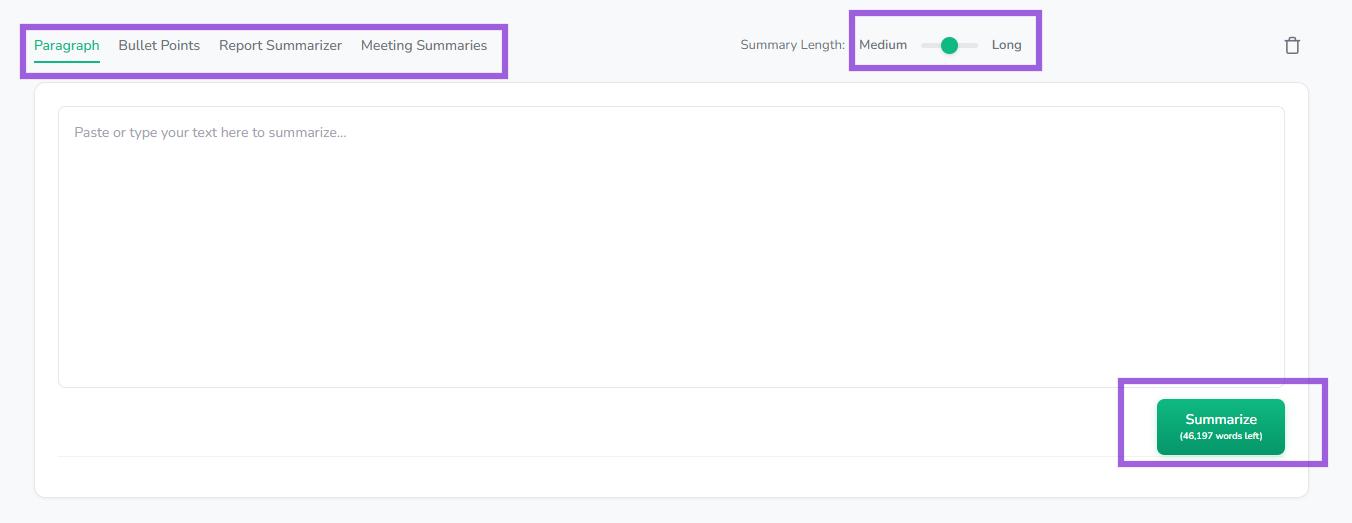
Task: Click the word "Summarize" on the green button
Action: coord(1220,419)
